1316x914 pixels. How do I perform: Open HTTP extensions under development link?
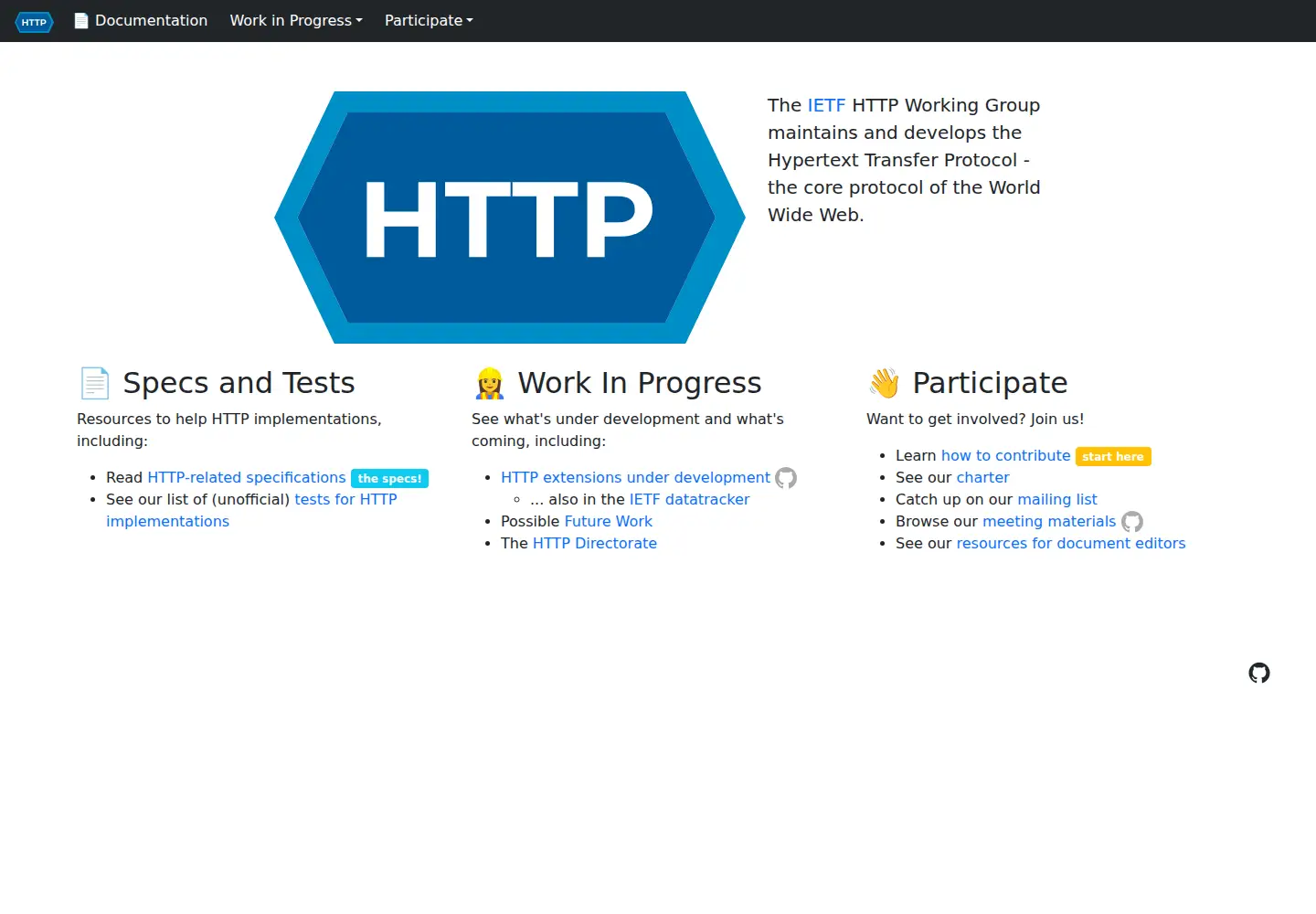coord(635,477)
